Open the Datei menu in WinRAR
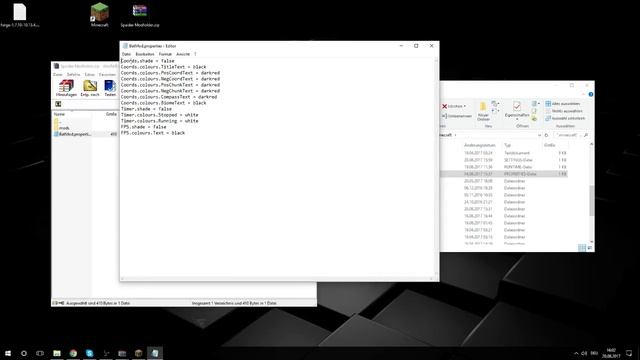The image size is (640, 360). 58,75
